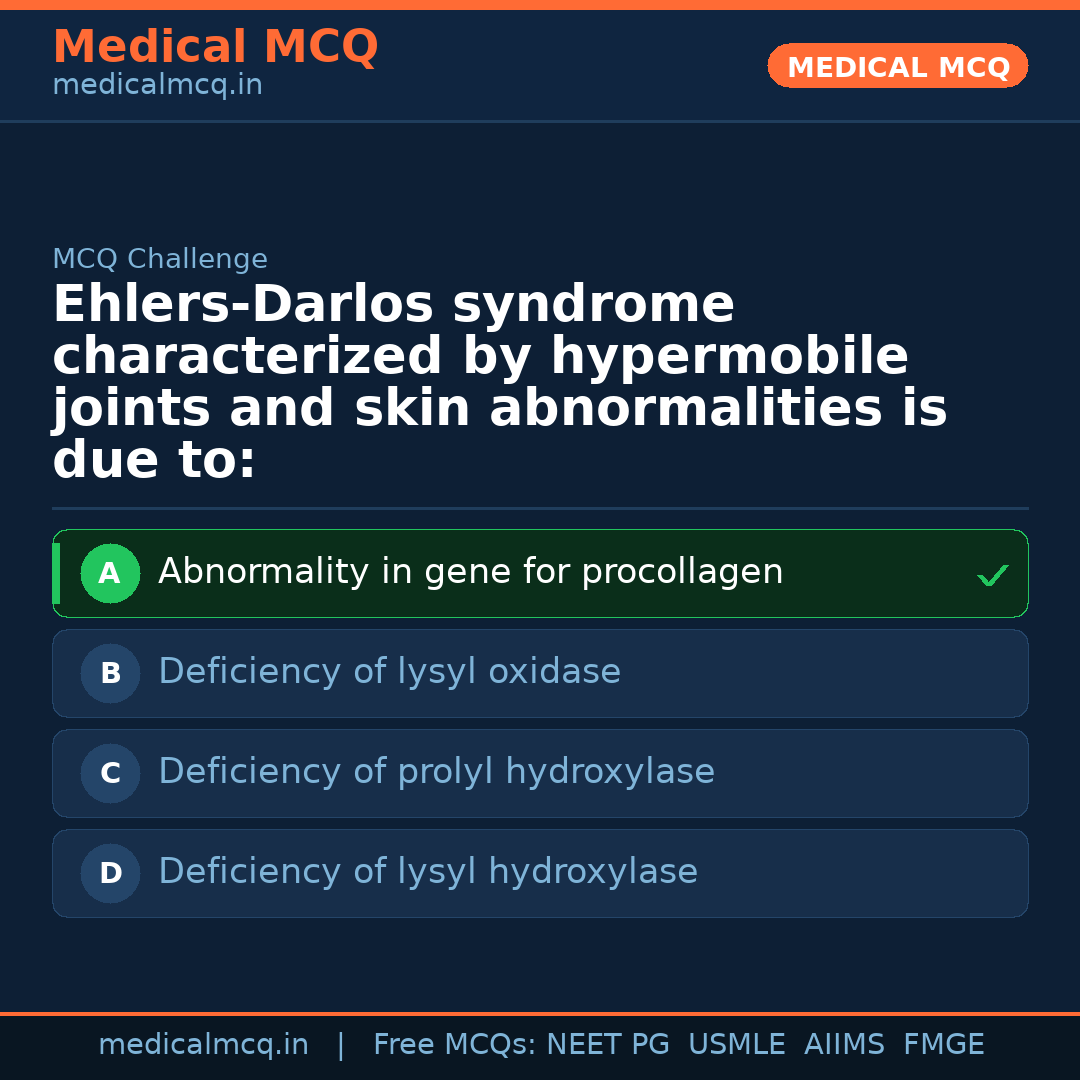Click the green A option circle
This screenshot has width=1080, height=1080.
(x=110, y=574)
